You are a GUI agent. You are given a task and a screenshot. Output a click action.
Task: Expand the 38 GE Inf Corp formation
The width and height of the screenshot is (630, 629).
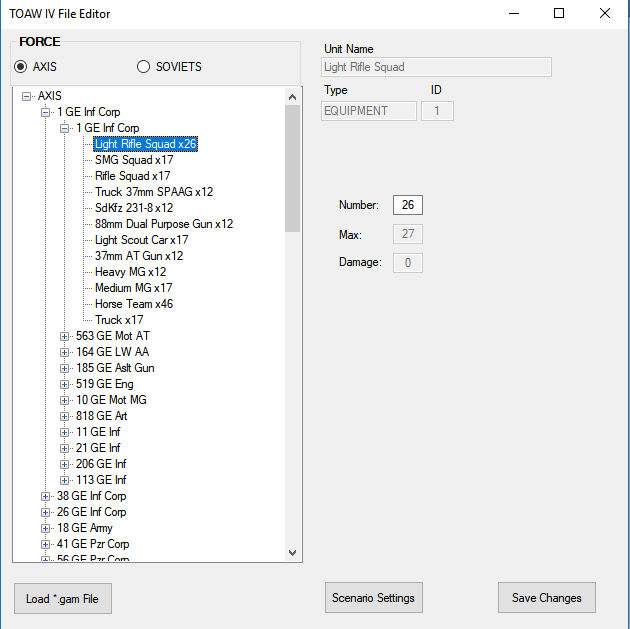(x=45, y=496)
